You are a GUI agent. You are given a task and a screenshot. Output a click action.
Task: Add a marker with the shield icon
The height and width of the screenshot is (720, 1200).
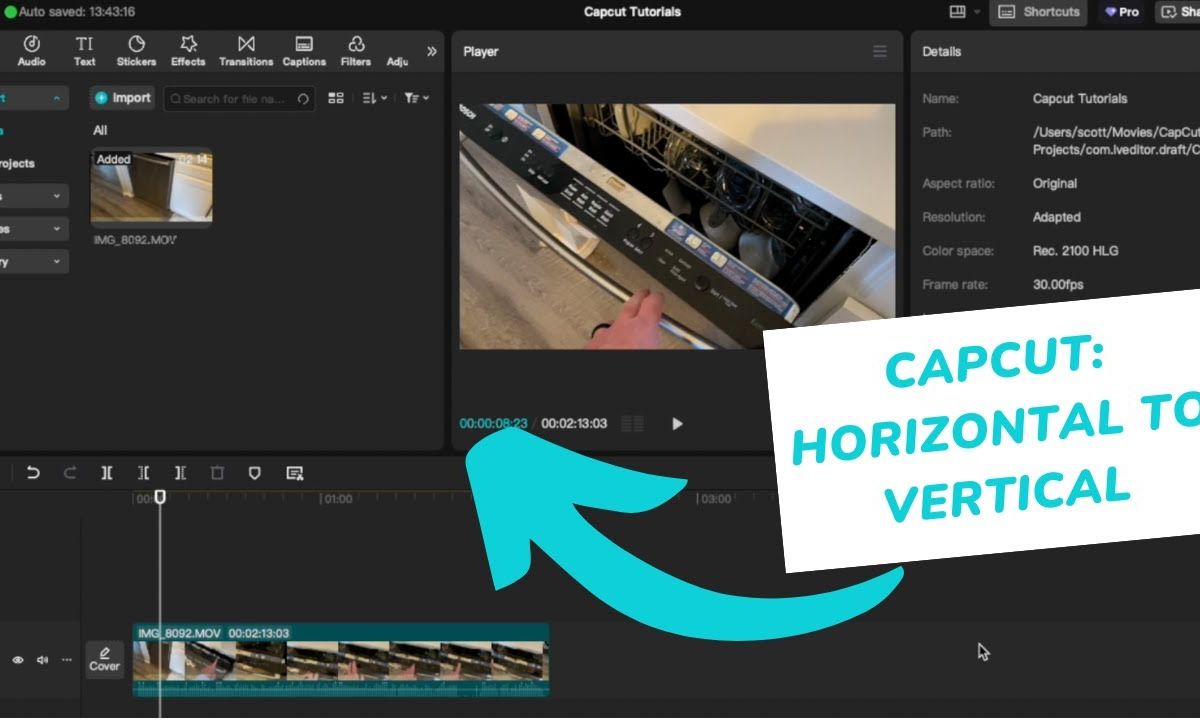[x=254, y=473]
